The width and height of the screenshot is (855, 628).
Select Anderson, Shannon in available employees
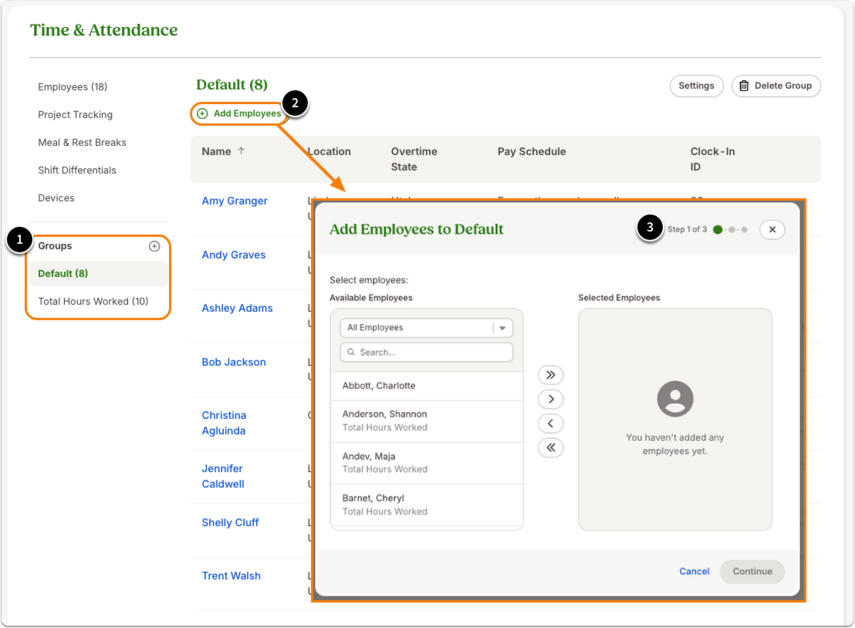click(426, 421)
